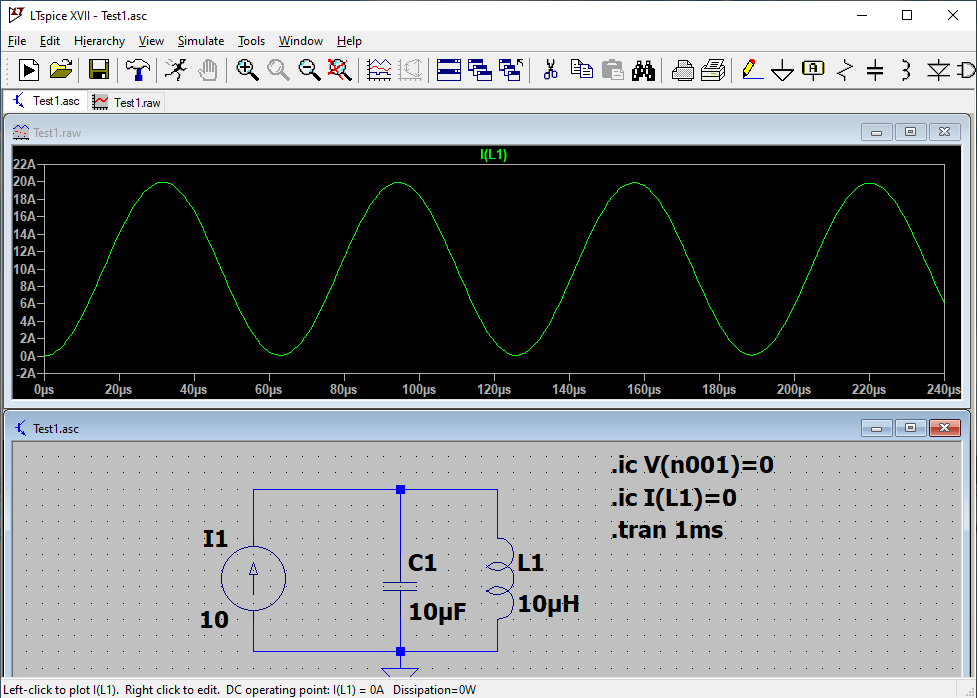Click the Zoom In magnifier icon
978x698 pixels.
[247, 70]
